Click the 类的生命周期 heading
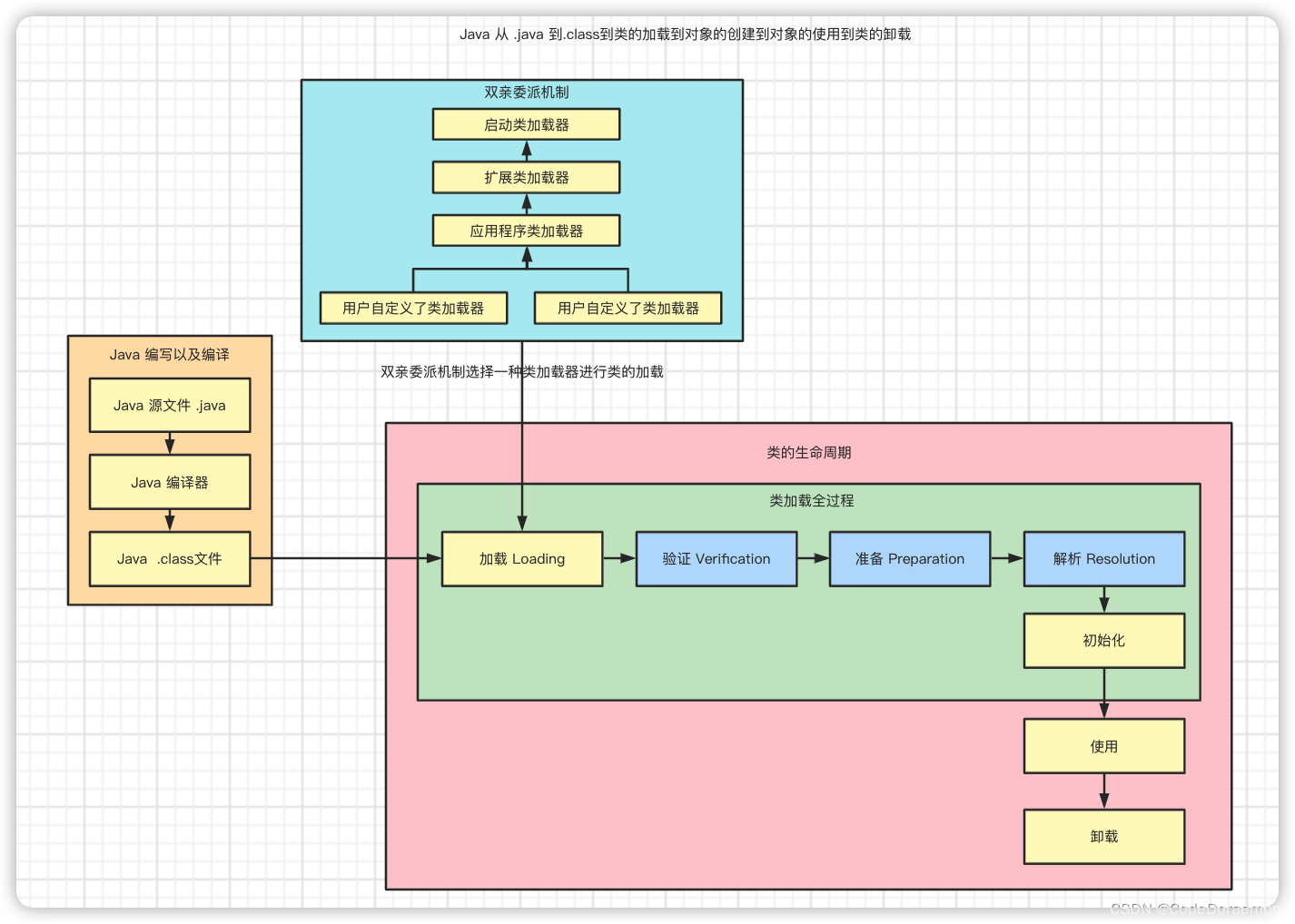 coord(809,453)
